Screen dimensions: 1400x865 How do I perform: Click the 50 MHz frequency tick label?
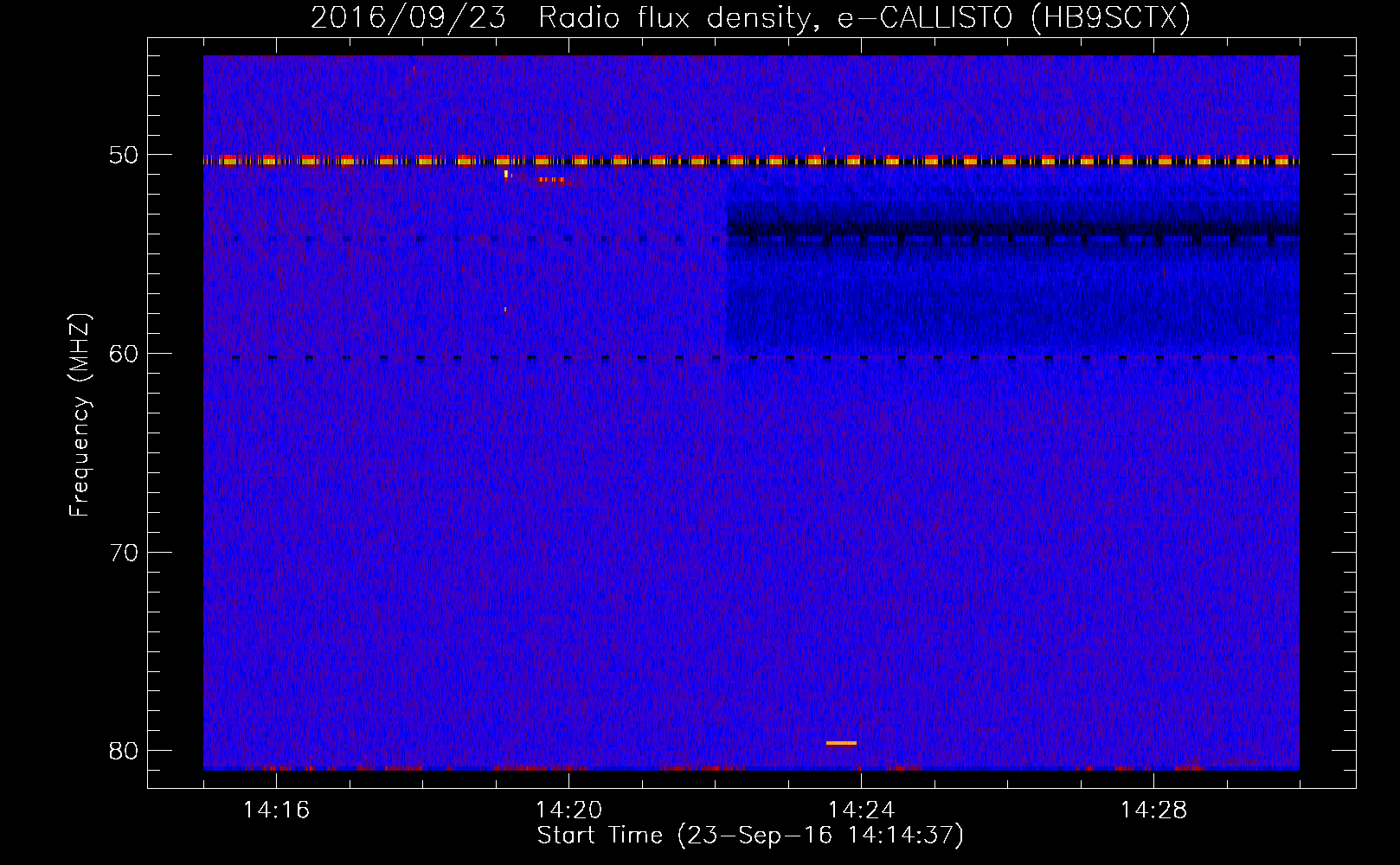(x=124, y=156)
